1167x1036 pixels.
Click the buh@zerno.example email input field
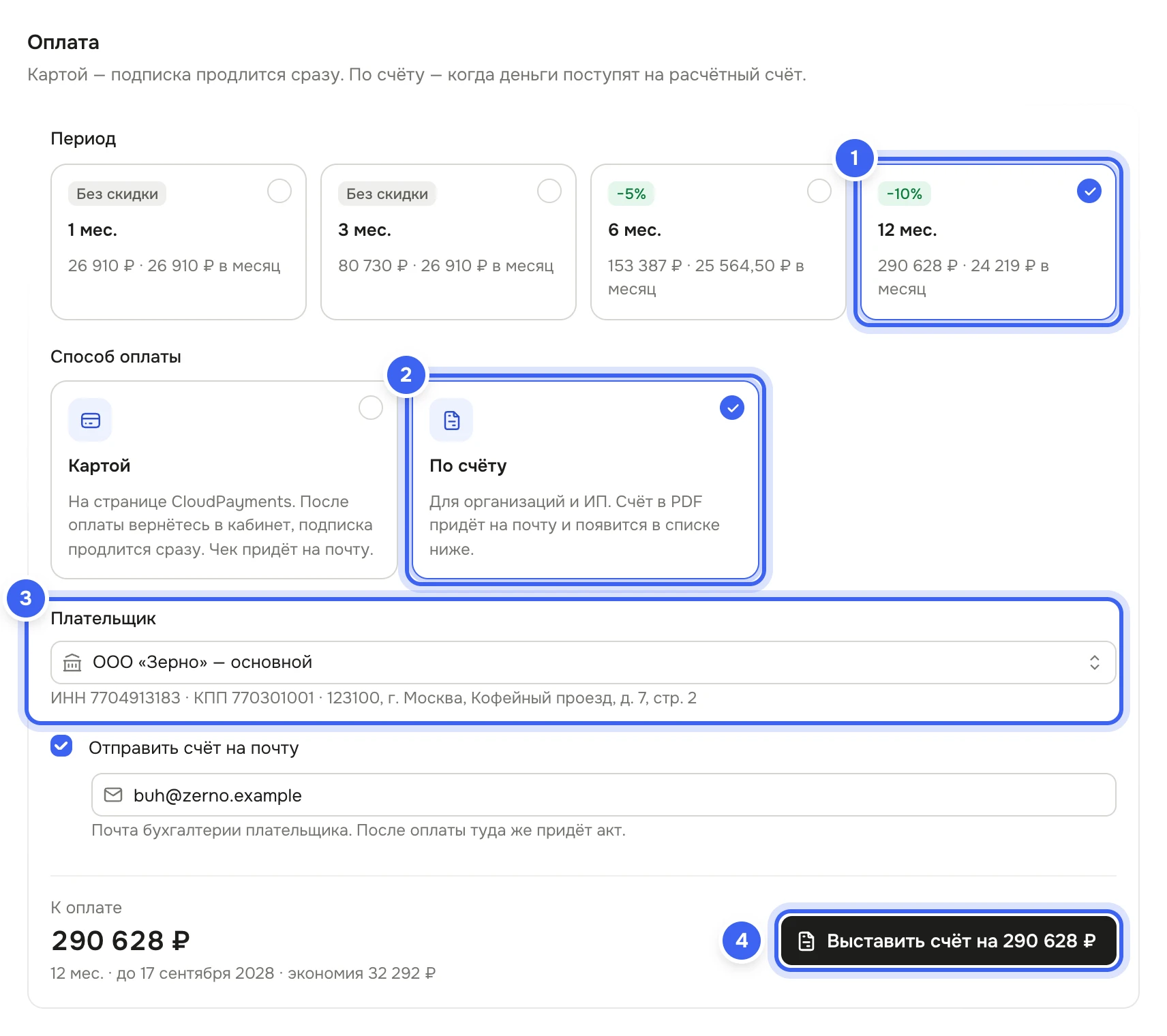604,795
